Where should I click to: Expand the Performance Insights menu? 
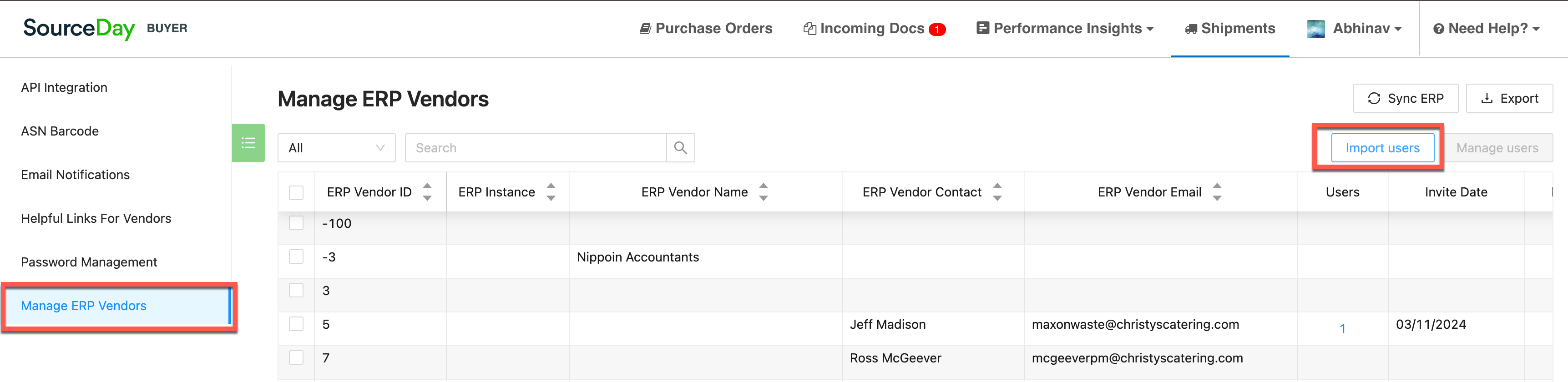[x=1065, y=29]
